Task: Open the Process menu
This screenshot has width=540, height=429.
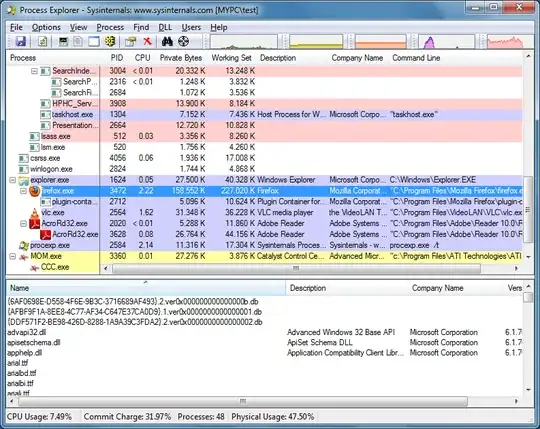Action: tap(110, 27)
